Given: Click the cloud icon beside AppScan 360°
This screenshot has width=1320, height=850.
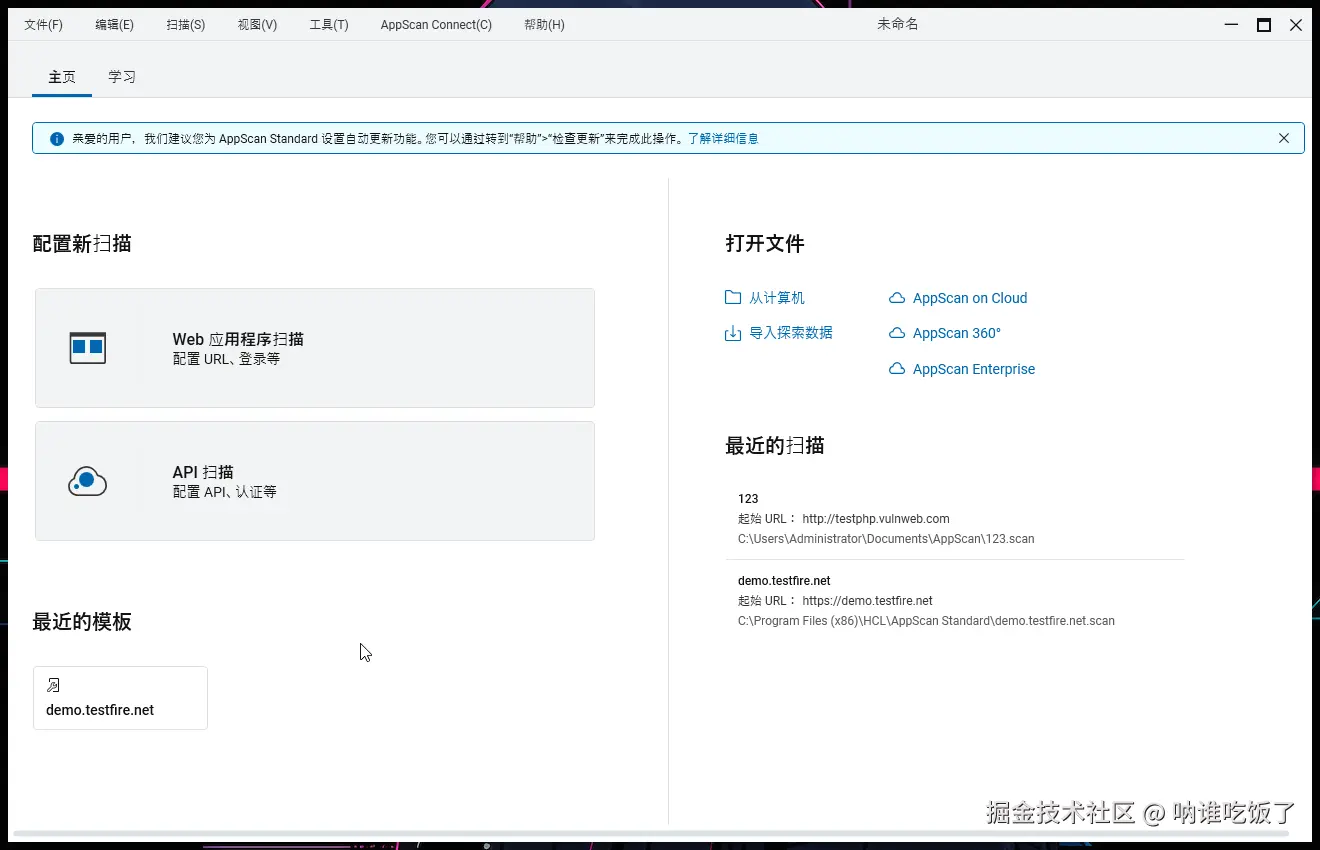Looking at the screenshot, I should coord(897,333).
